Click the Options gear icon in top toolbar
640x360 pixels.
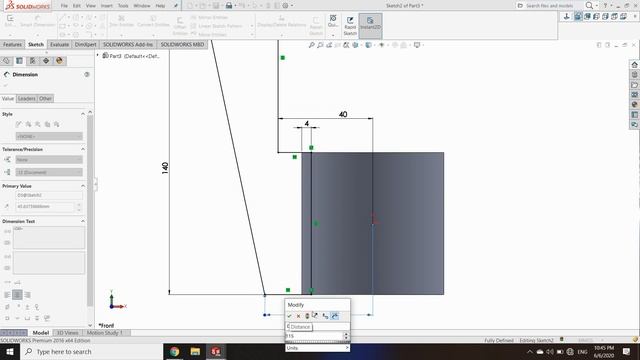tap(285, 6)
